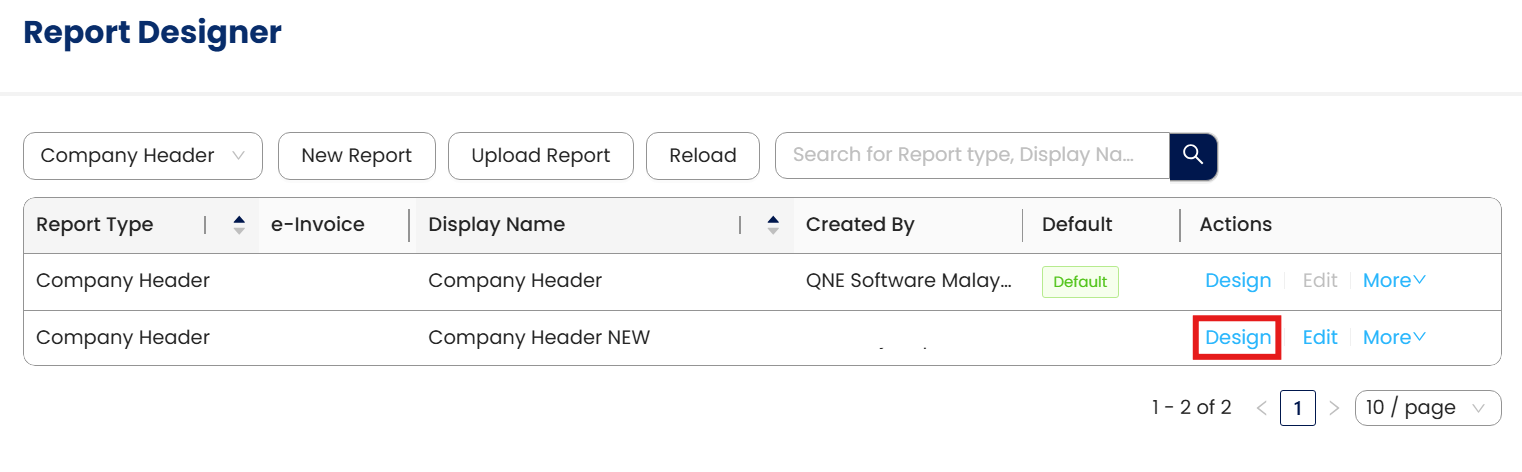The height and width of the screenshot is (472, 1522).
Task: Select page 1 in pagination
Action: 1297,408
